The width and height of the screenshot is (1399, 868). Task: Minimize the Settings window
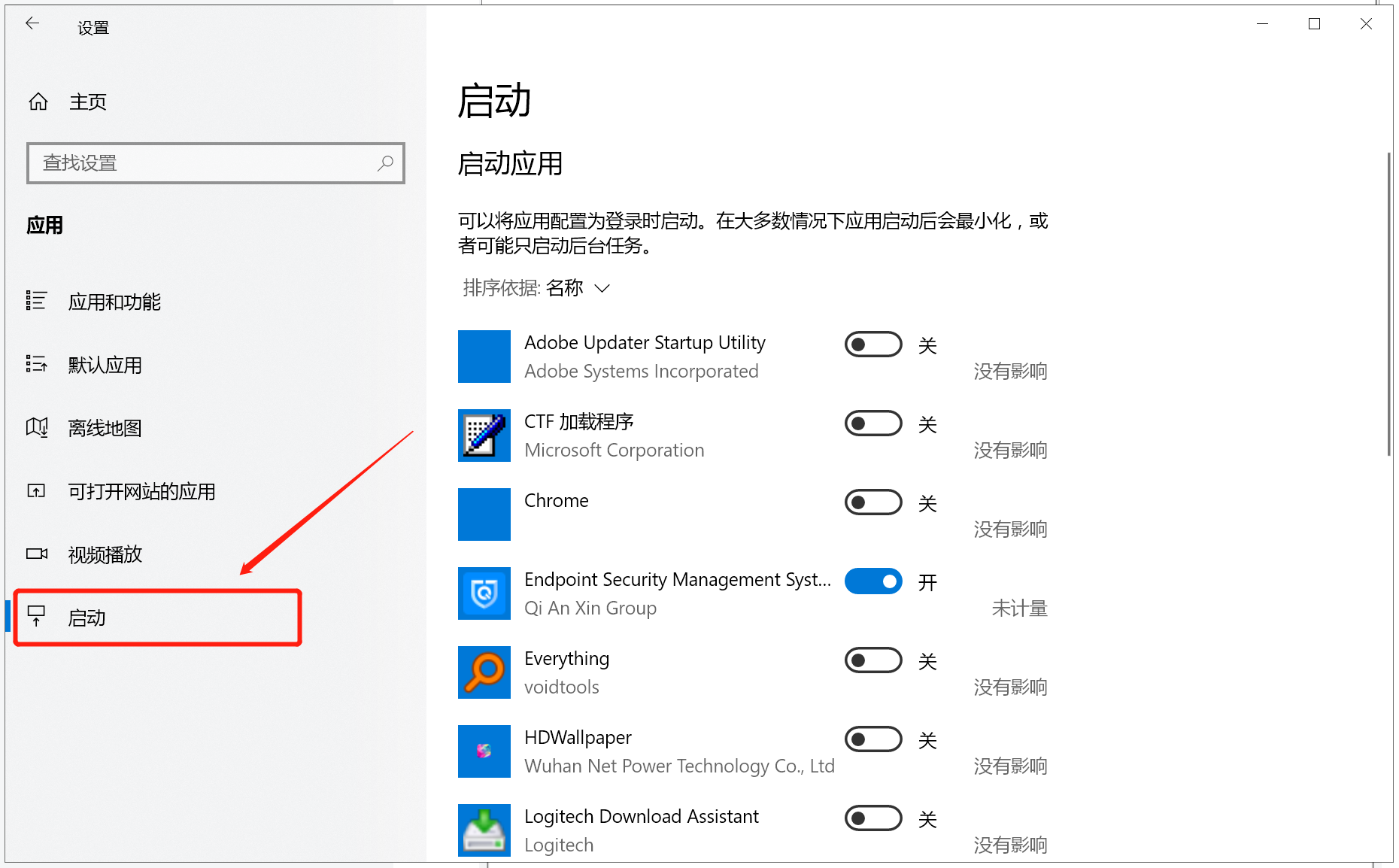[x=1262, y=24]
